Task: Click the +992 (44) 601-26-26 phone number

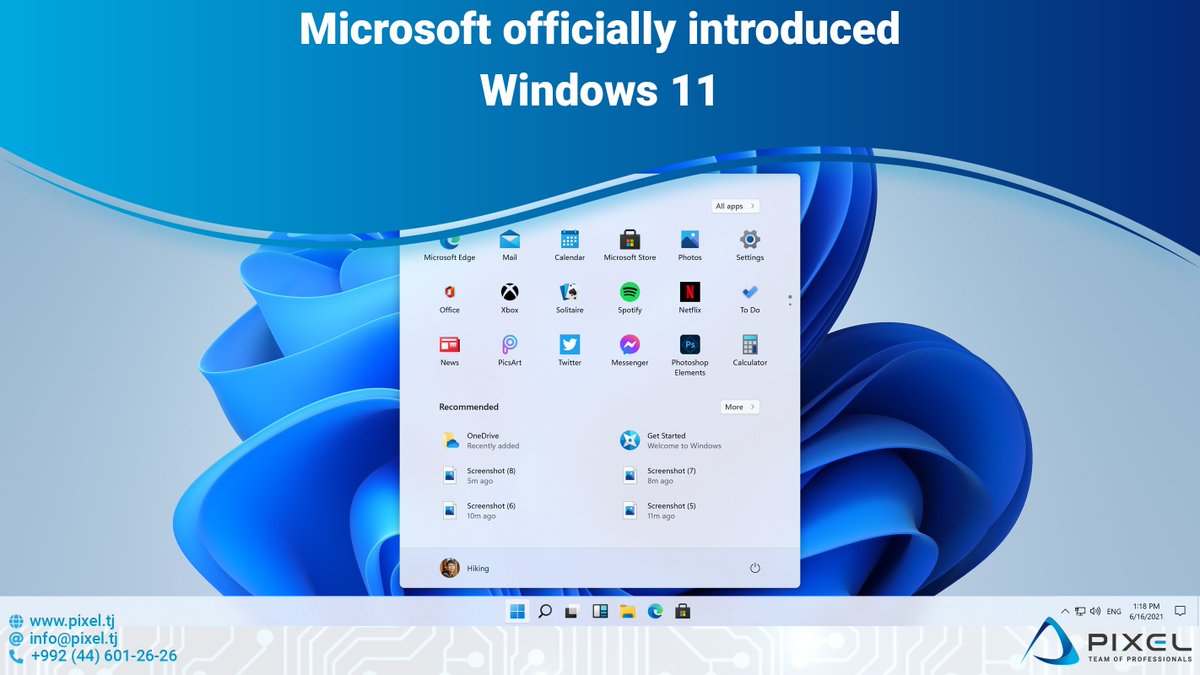Action: click(x=104, y=656)
